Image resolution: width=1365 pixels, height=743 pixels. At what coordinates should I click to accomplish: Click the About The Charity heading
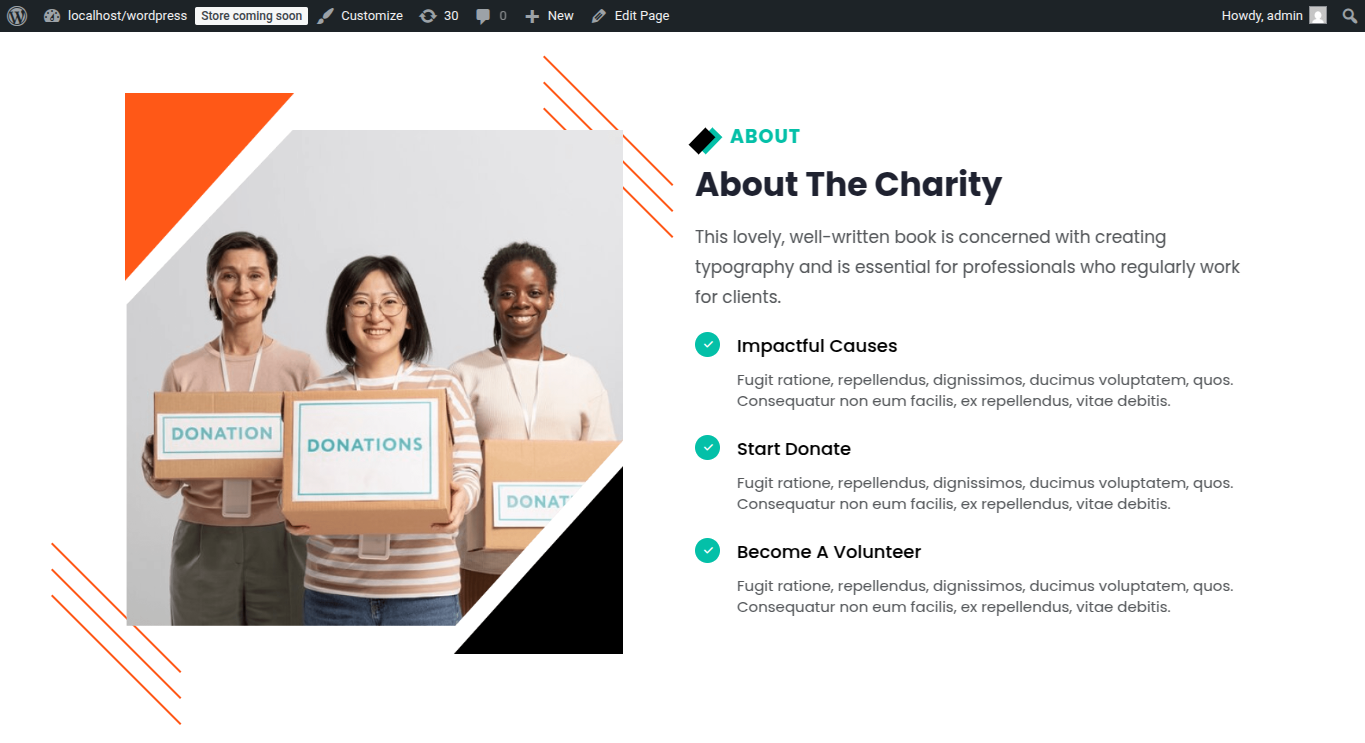click(x=848, y=185)
